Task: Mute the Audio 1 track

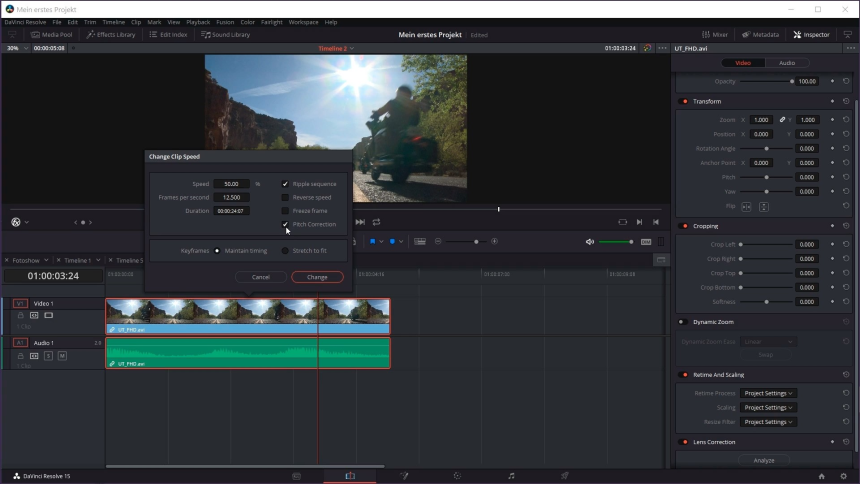Action: click(x=62, y=356)
